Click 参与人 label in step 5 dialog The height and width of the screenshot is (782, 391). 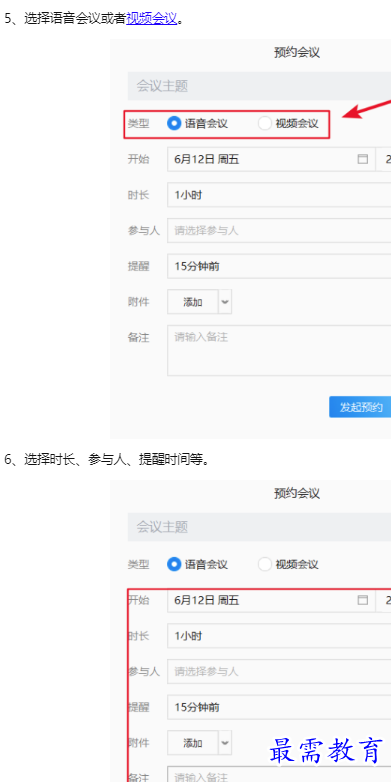[x=144, y=231]
